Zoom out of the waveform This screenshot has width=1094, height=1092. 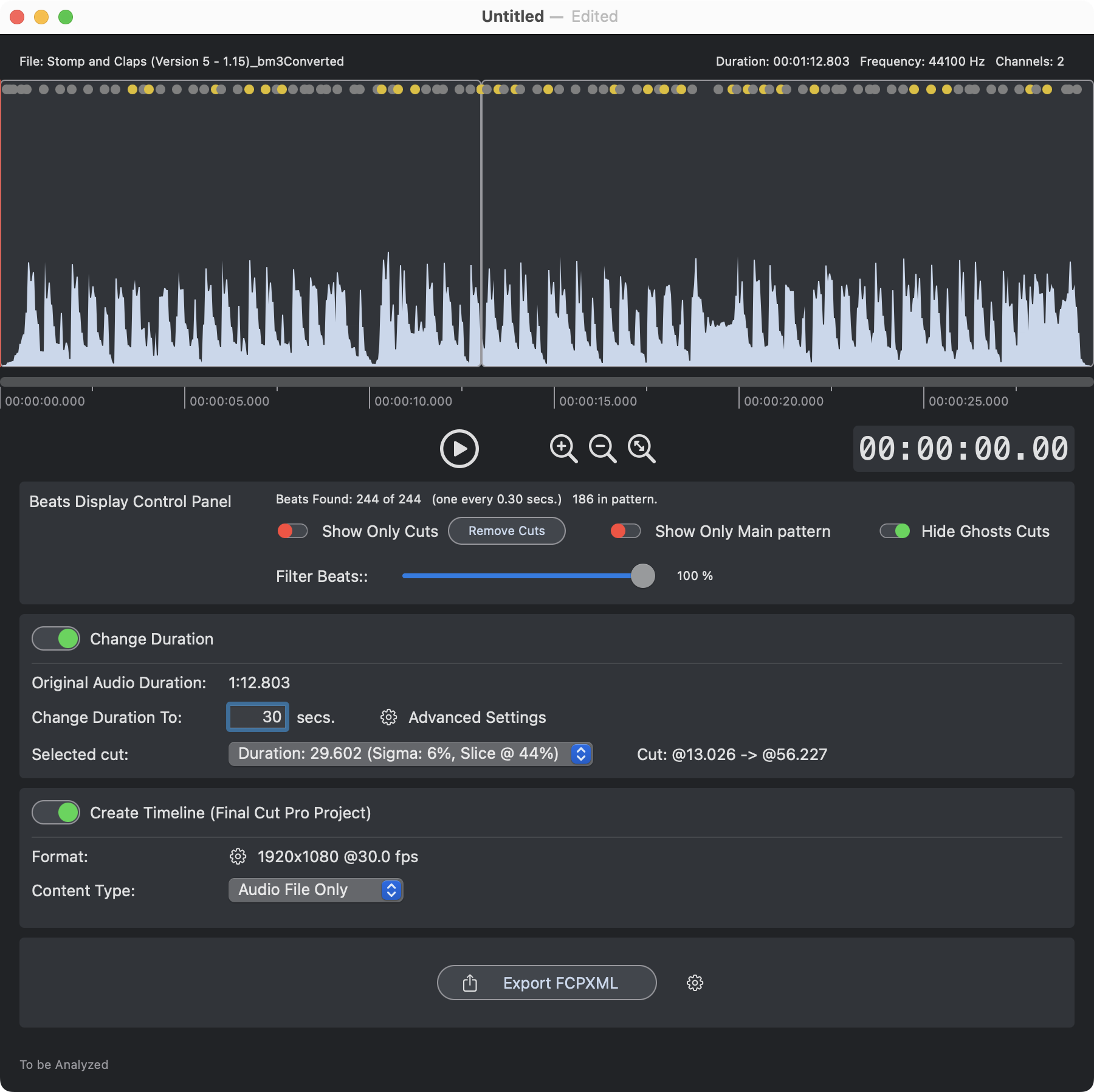point(602,449)
